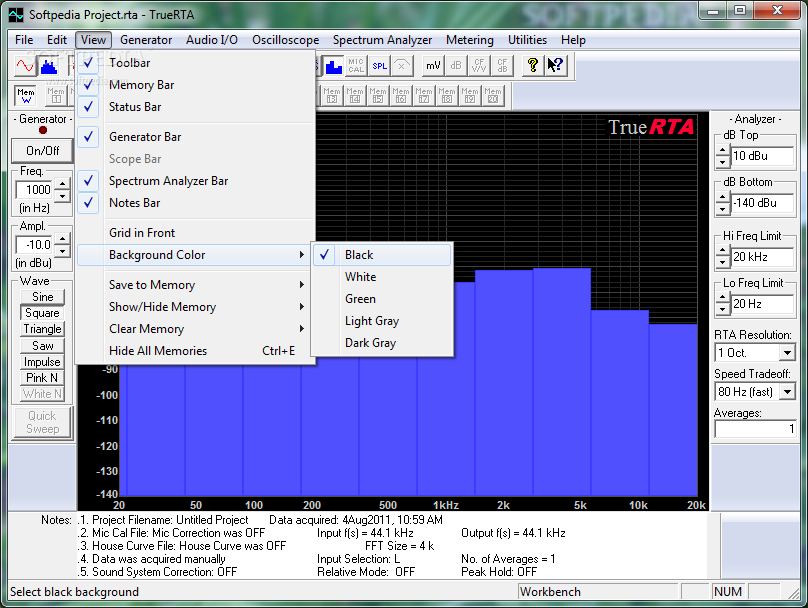Toggle the Generator Bar visibility item

pyautogui.click(x=196, y=137)
